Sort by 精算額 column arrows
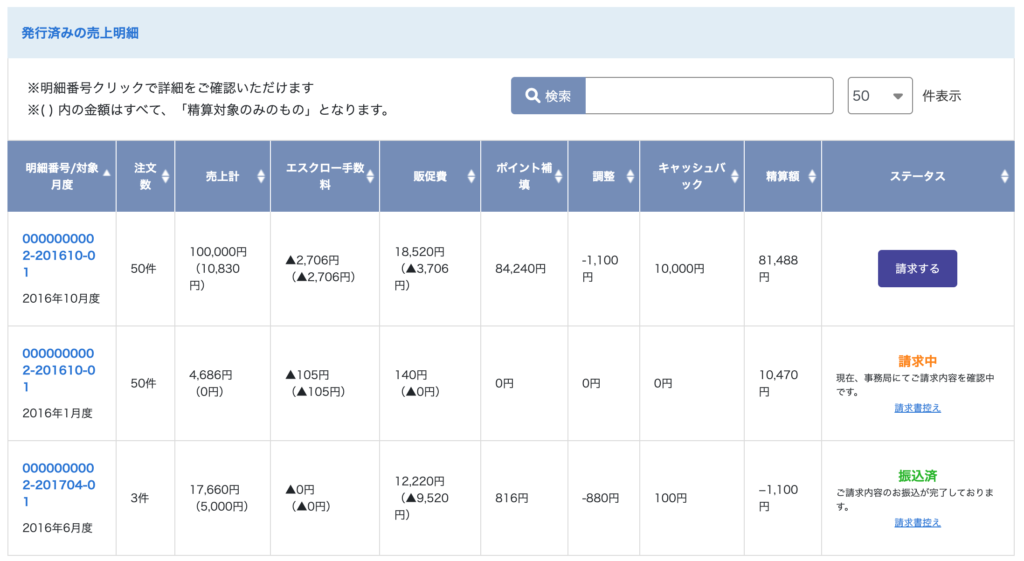 (812, 176)
